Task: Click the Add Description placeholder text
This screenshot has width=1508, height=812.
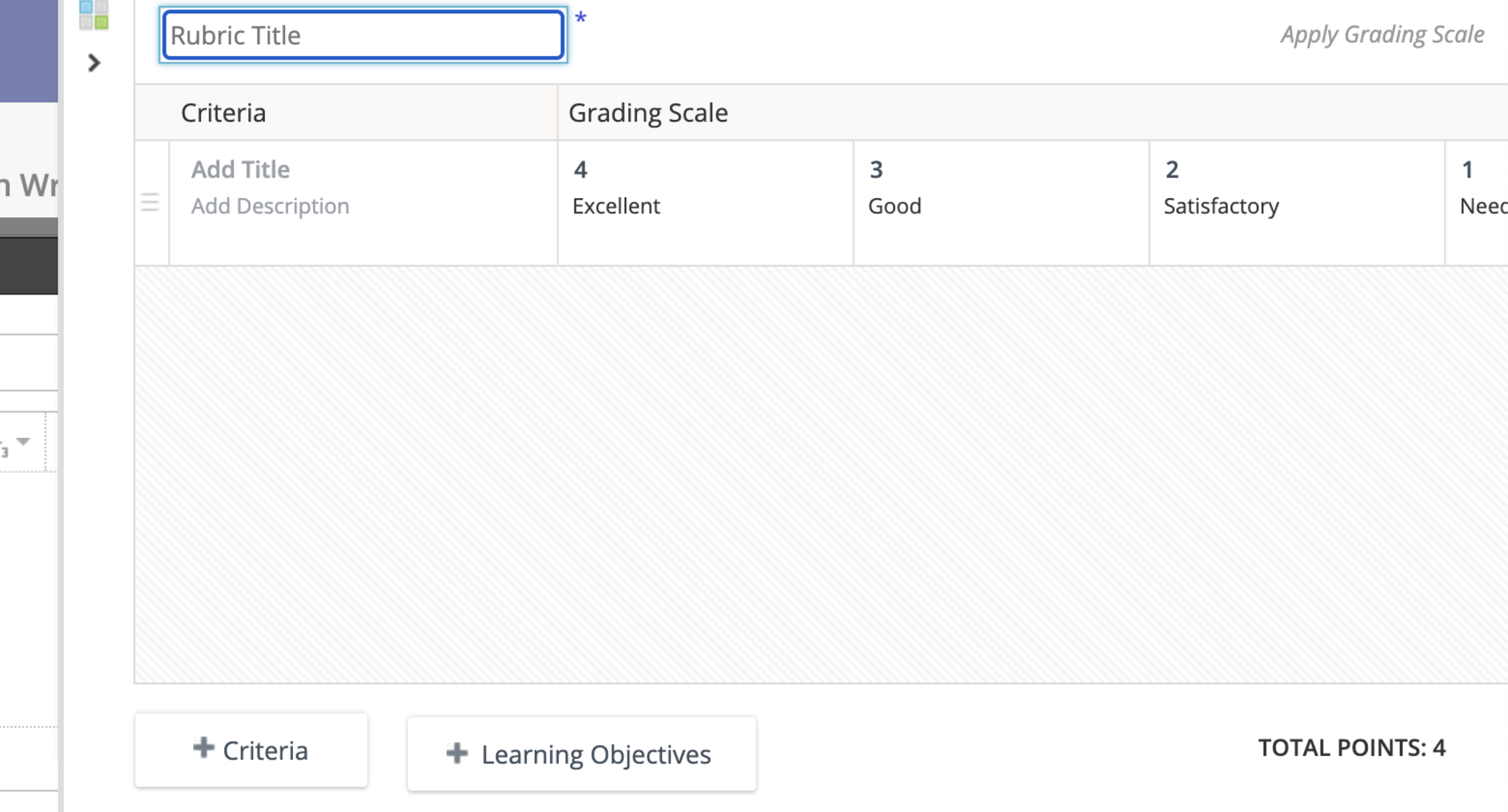Action: (x=269, y=206)
